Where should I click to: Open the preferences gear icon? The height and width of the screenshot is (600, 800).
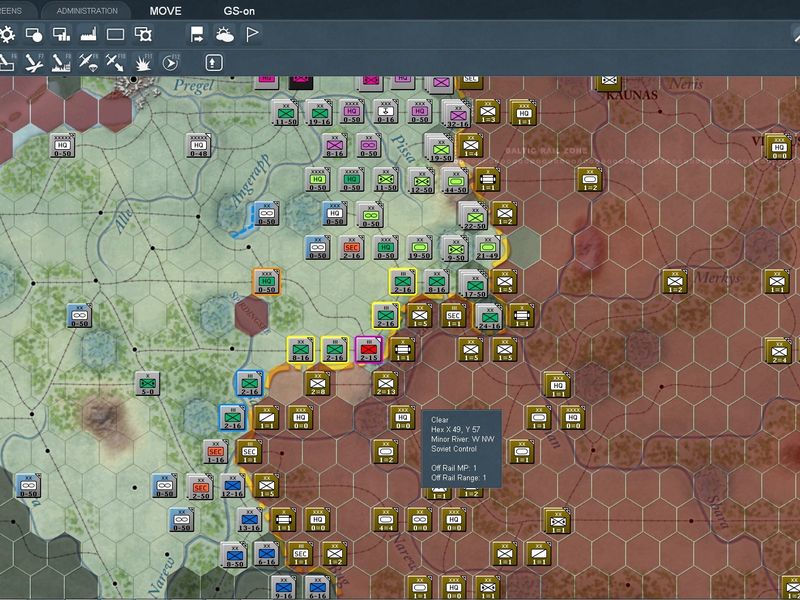[7, 34]
